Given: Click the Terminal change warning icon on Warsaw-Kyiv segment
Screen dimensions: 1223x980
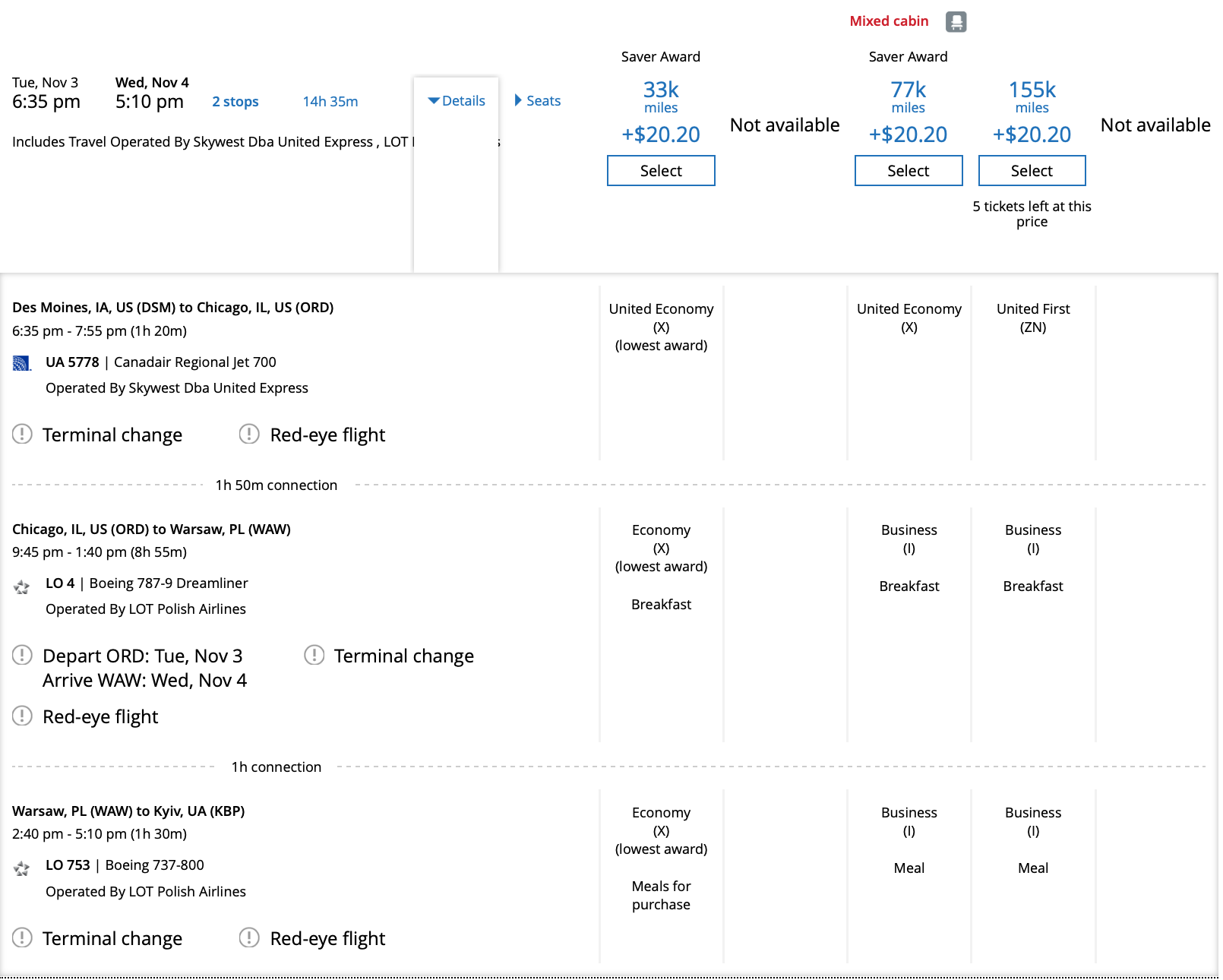Looking at the screenshot, I should [x=22, y=938].
